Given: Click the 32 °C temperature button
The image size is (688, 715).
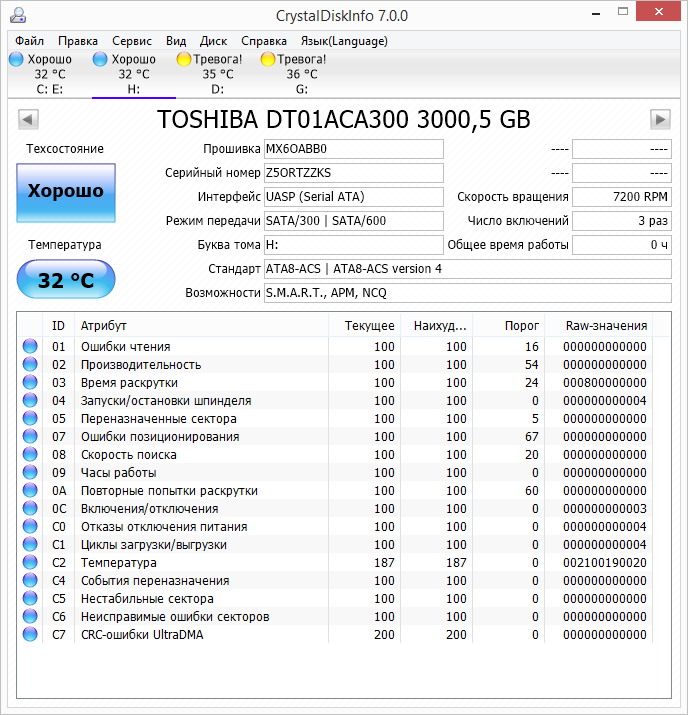Looking at the screenshot, I should pos(66,279).
